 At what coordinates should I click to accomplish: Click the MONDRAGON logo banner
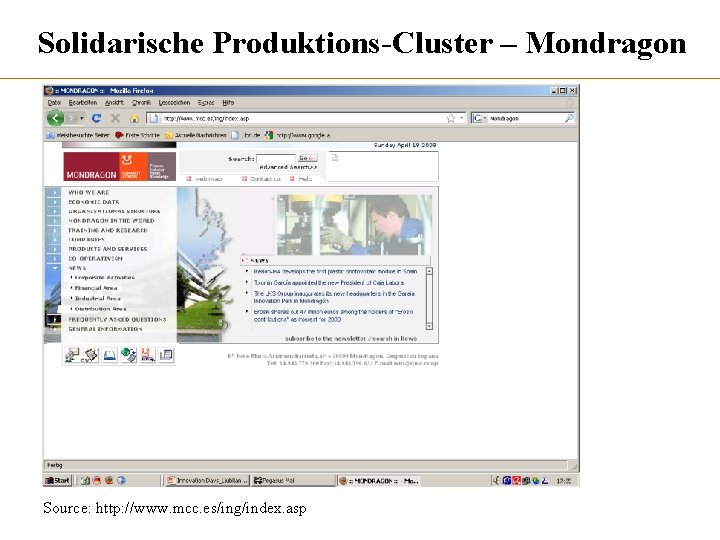tap(119, 166)
